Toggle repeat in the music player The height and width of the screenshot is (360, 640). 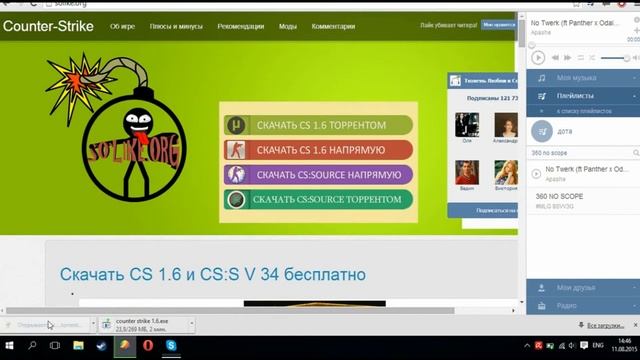click(x=580, y=58)
